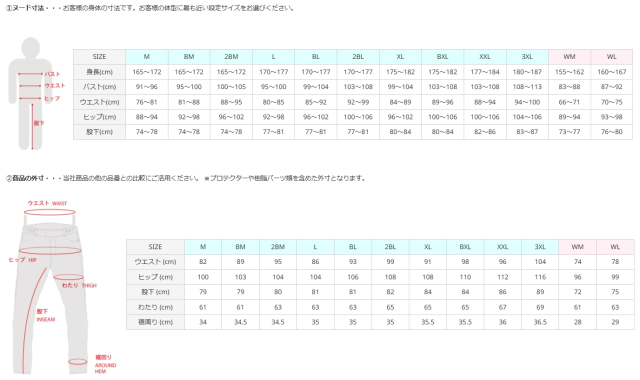The height and width of the screenshot is (380, 640).
Task: Click the '104~106' hip range cell
Action: point(527,117)
